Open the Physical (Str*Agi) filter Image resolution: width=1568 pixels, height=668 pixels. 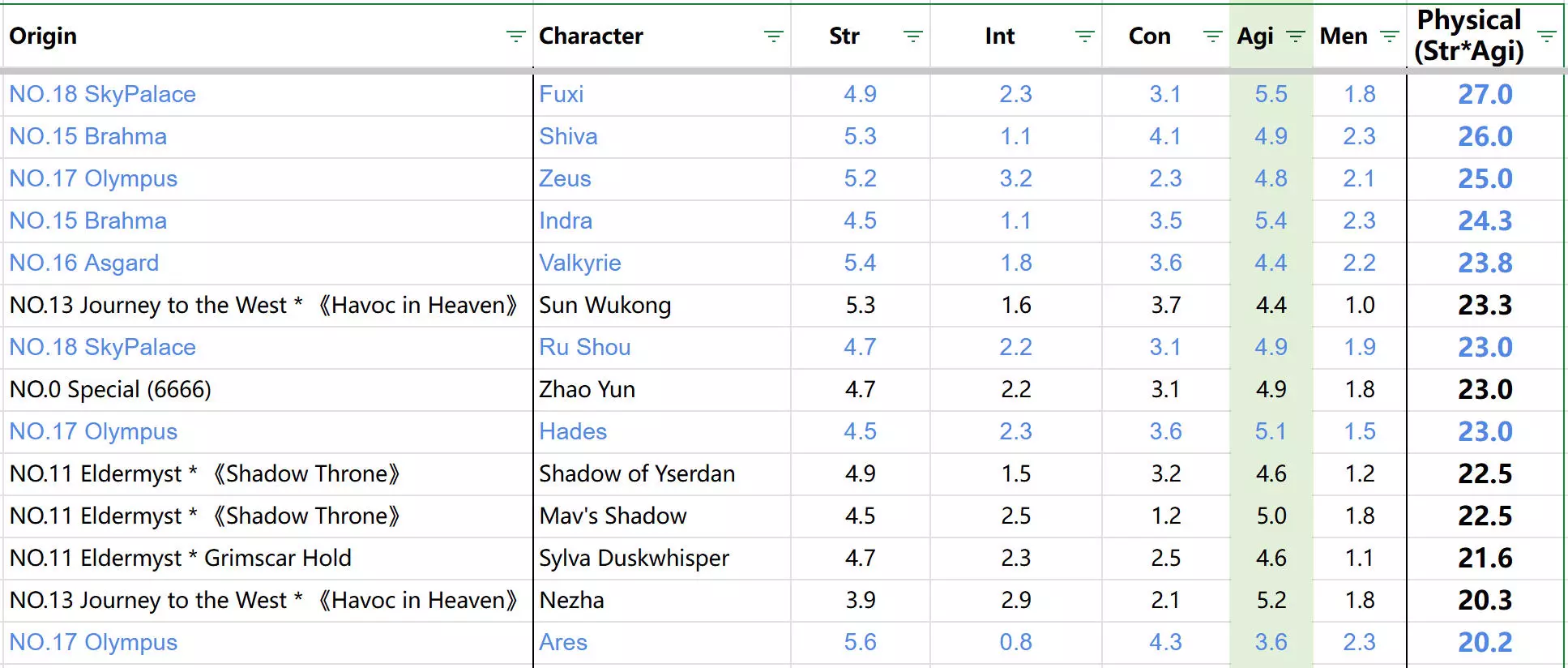tap(1546, 36)
